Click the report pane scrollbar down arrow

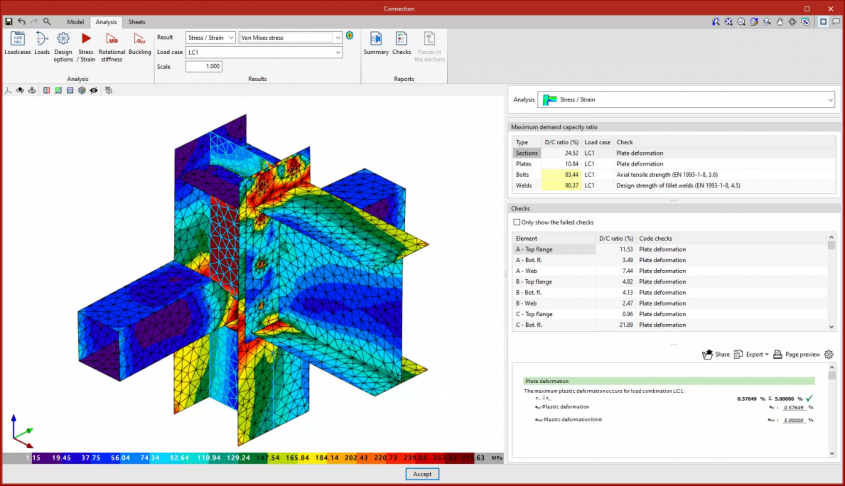click(x=832, y=453)
